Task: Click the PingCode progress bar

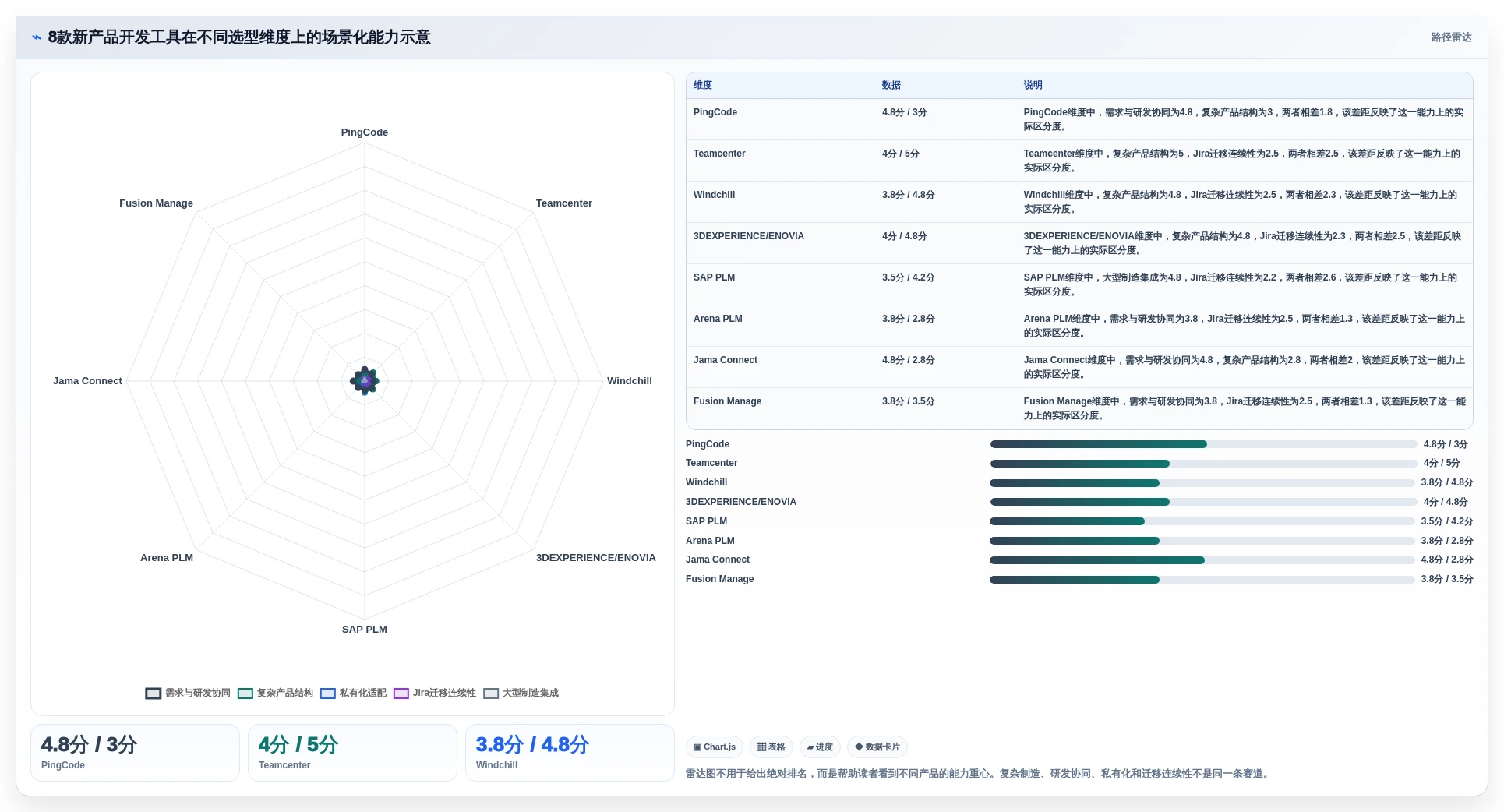Action: pos(1203,444)
